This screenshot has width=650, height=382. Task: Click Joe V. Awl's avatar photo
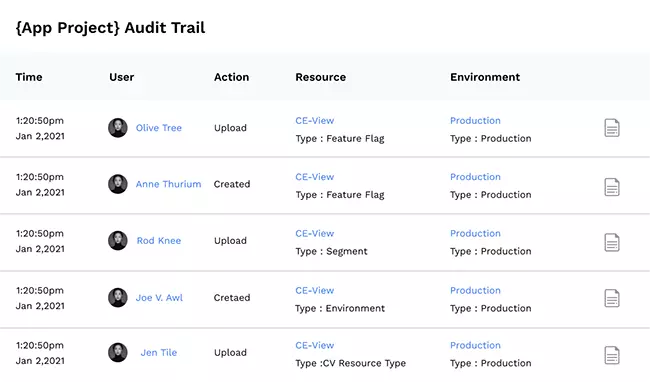pyautogui.click(x=118, y=297)
